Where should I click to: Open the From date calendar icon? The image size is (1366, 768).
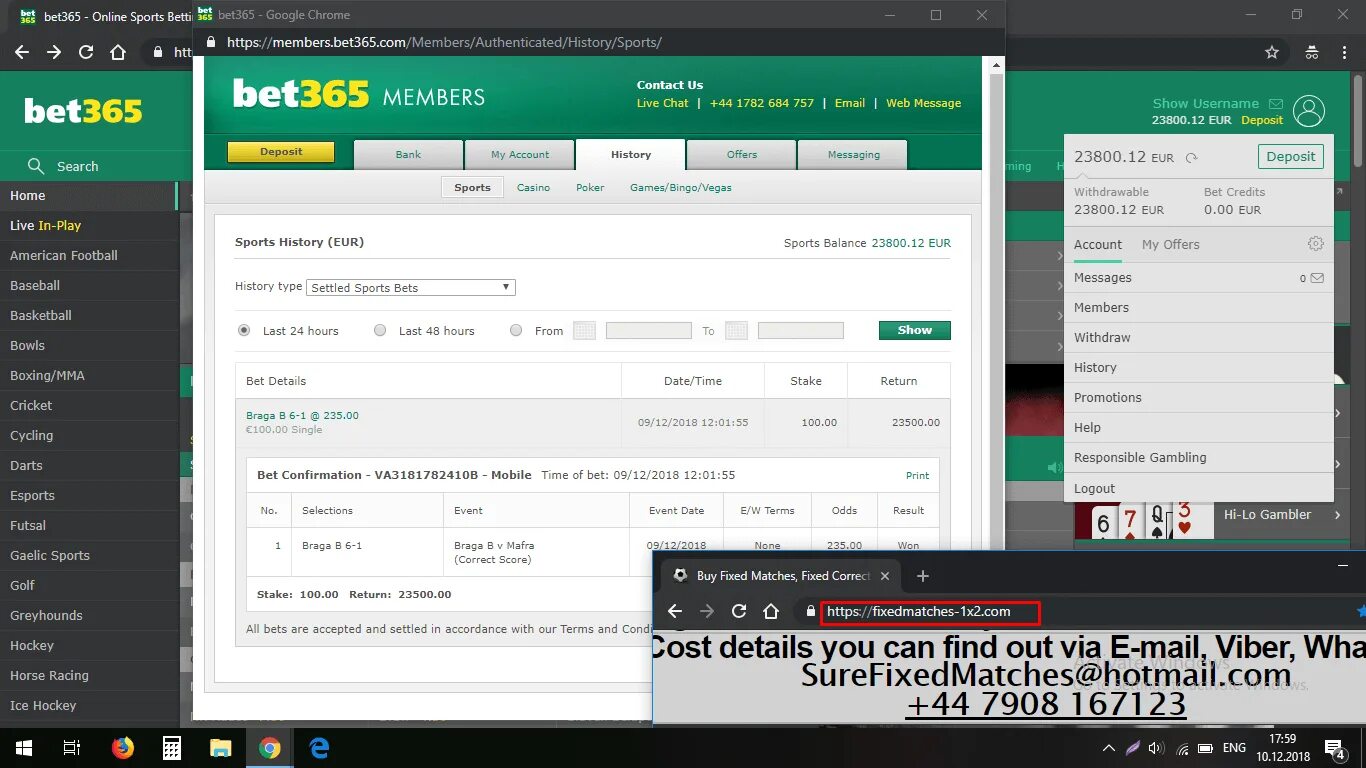tap(584, 330)
